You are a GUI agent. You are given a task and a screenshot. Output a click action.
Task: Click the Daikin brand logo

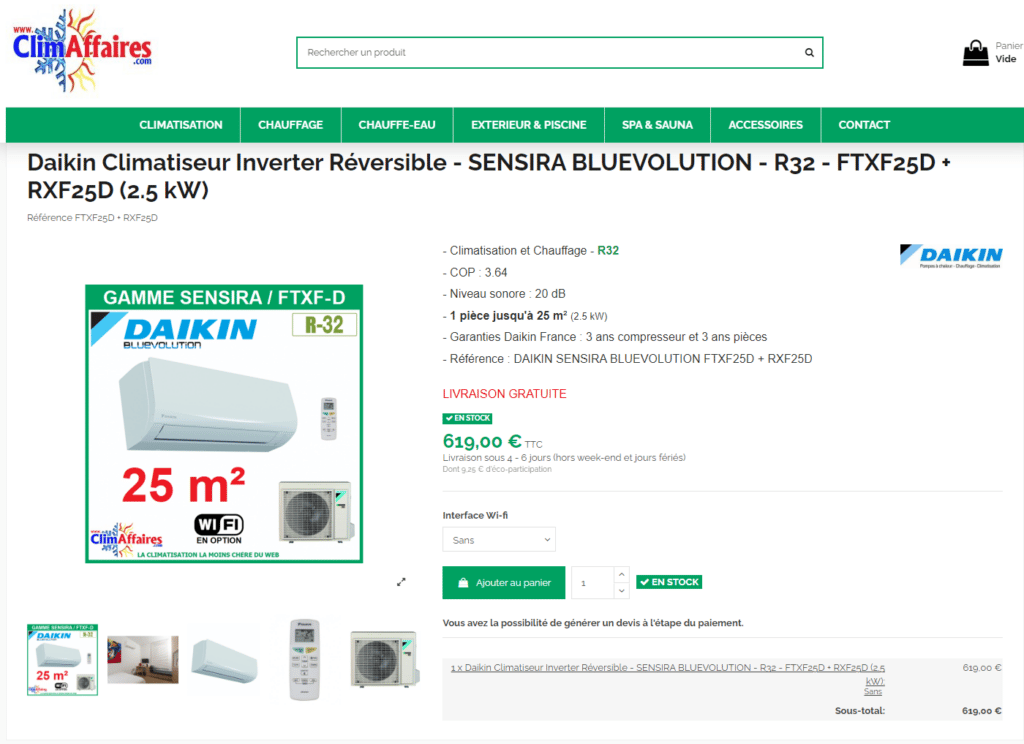click(951, 256)
